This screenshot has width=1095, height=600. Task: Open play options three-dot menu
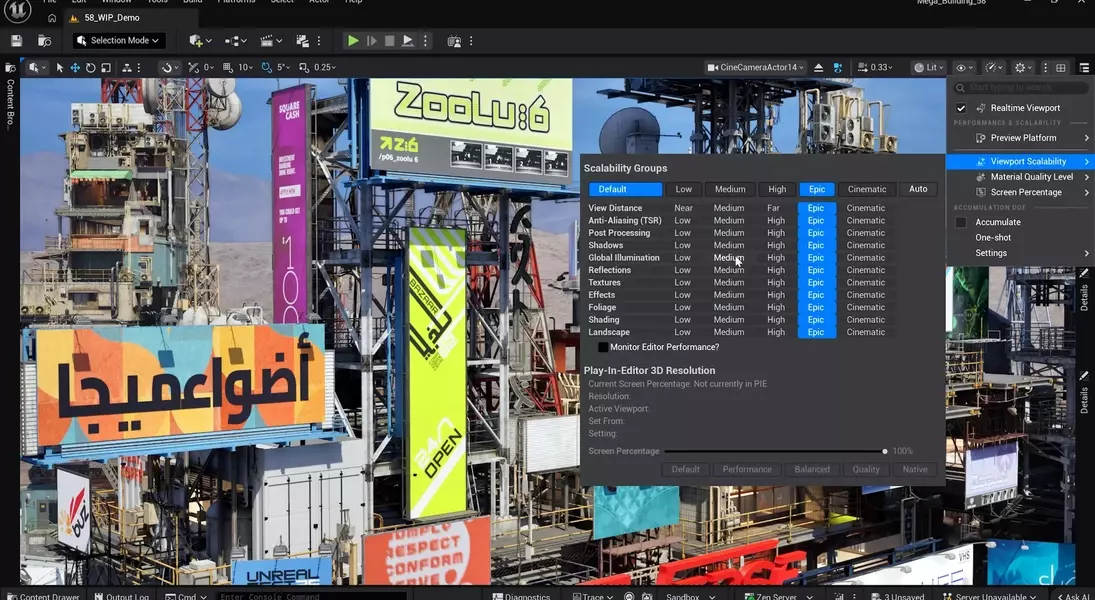[425, 41]
